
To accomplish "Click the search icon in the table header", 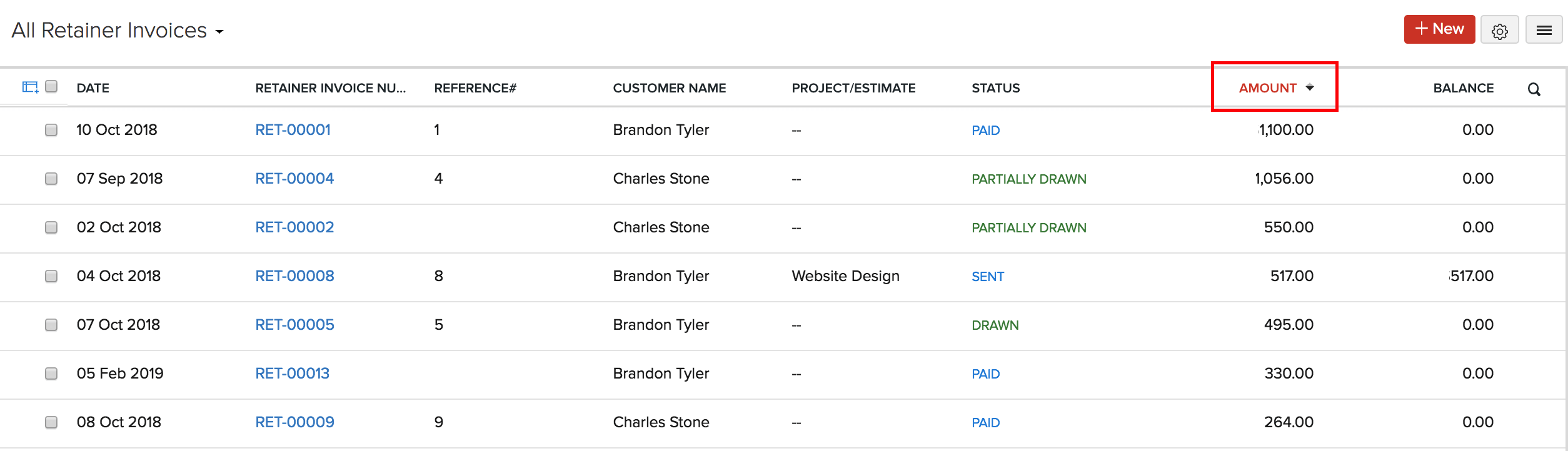I will 1535,89.
